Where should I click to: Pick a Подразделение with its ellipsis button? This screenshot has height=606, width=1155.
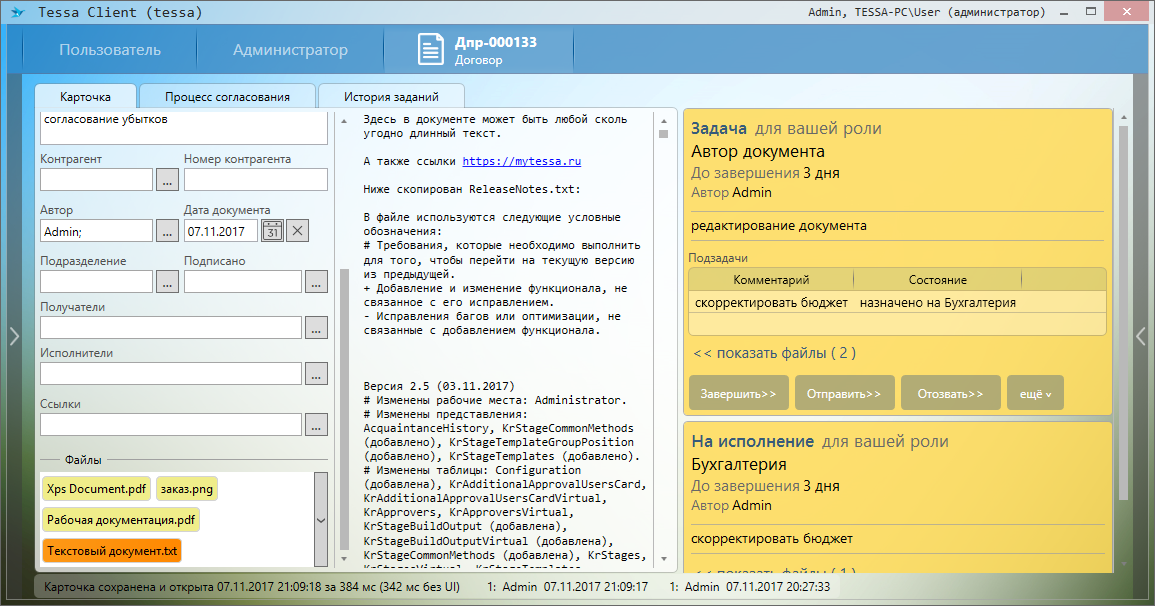click(167, 281)
